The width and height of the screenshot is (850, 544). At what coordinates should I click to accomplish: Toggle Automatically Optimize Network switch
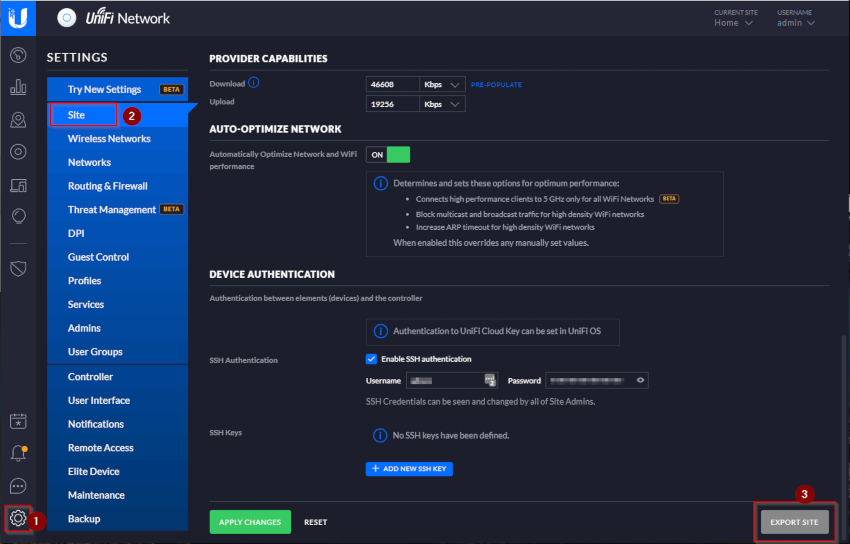388,155
